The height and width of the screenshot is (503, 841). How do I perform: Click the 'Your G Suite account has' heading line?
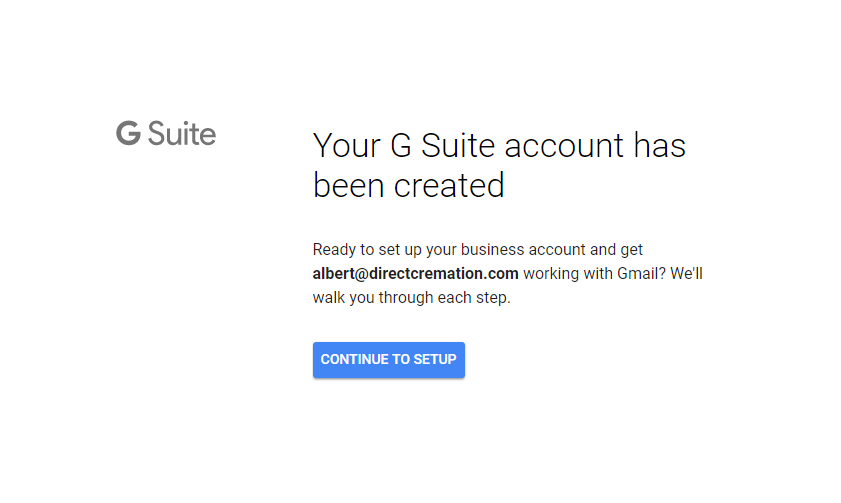point(499,146)
